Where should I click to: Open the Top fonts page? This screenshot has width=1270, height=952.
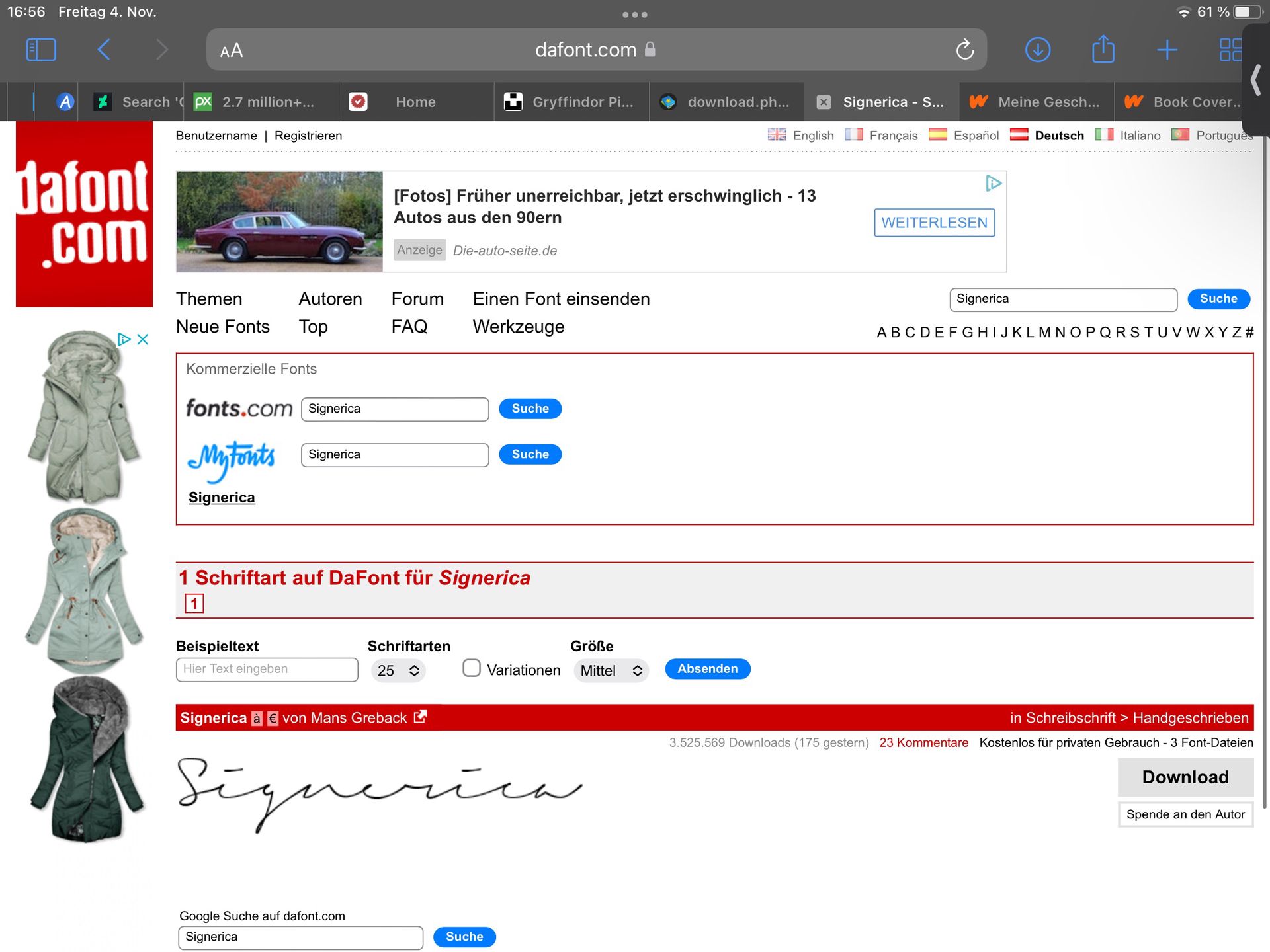pos(314,327)
